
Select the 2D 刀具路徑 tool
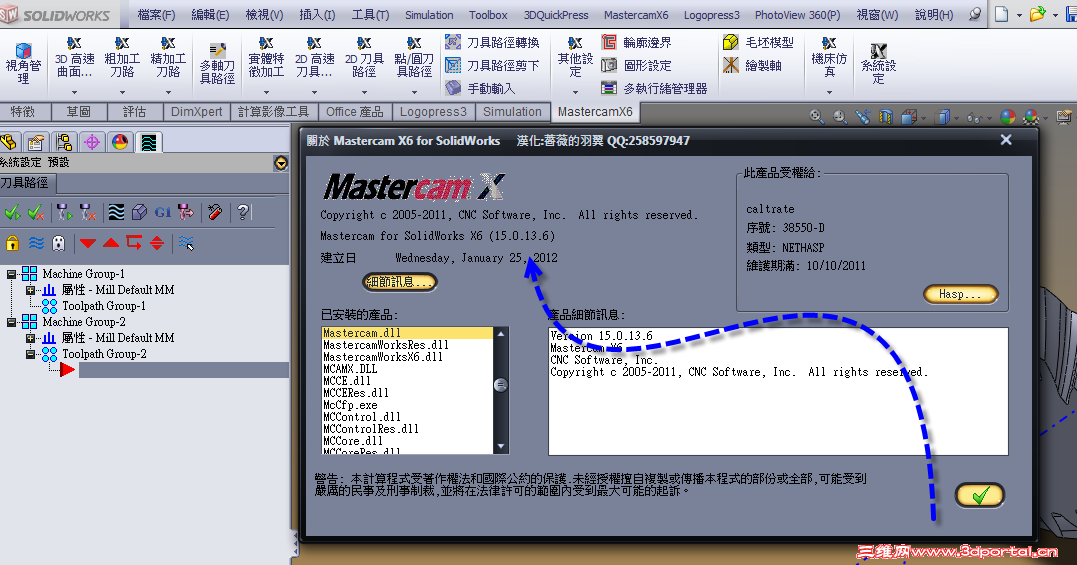click(x=364, y=58)
